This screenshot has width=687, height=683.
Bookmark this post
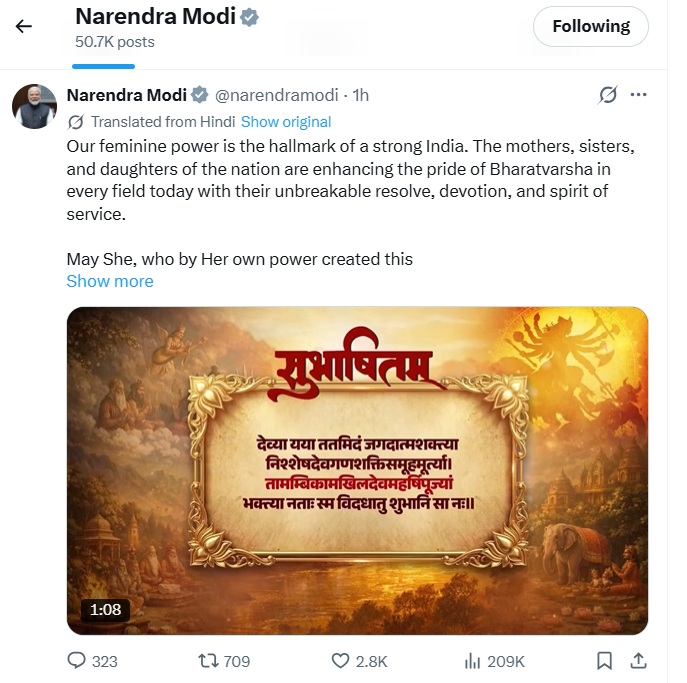[x=604, y=661]
